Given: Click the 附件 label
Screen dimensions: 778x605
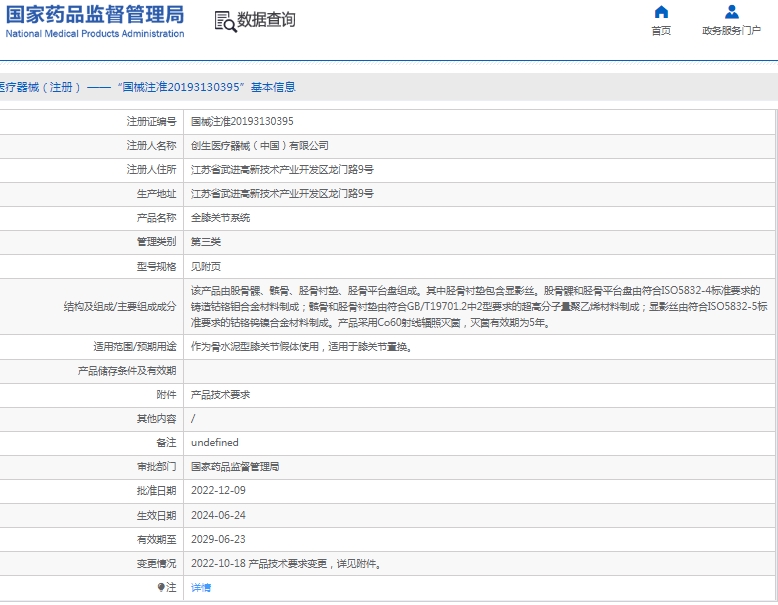Looking at the screenshot, I should pos(166,395).
